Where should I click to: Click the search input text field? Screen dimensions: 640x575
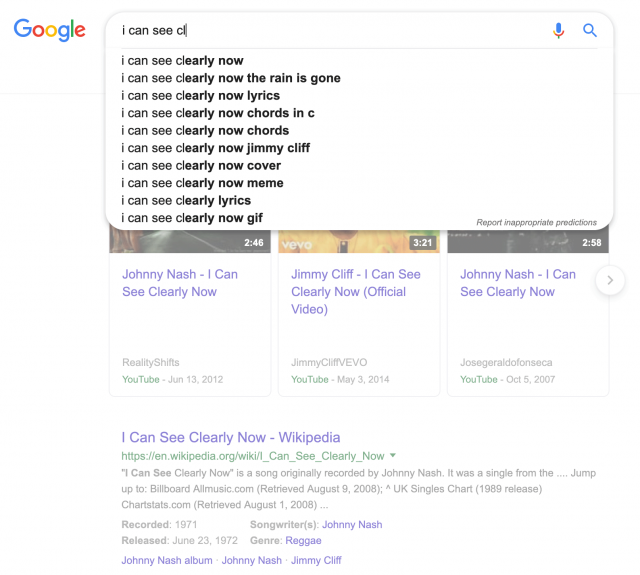tap(330, 31)
